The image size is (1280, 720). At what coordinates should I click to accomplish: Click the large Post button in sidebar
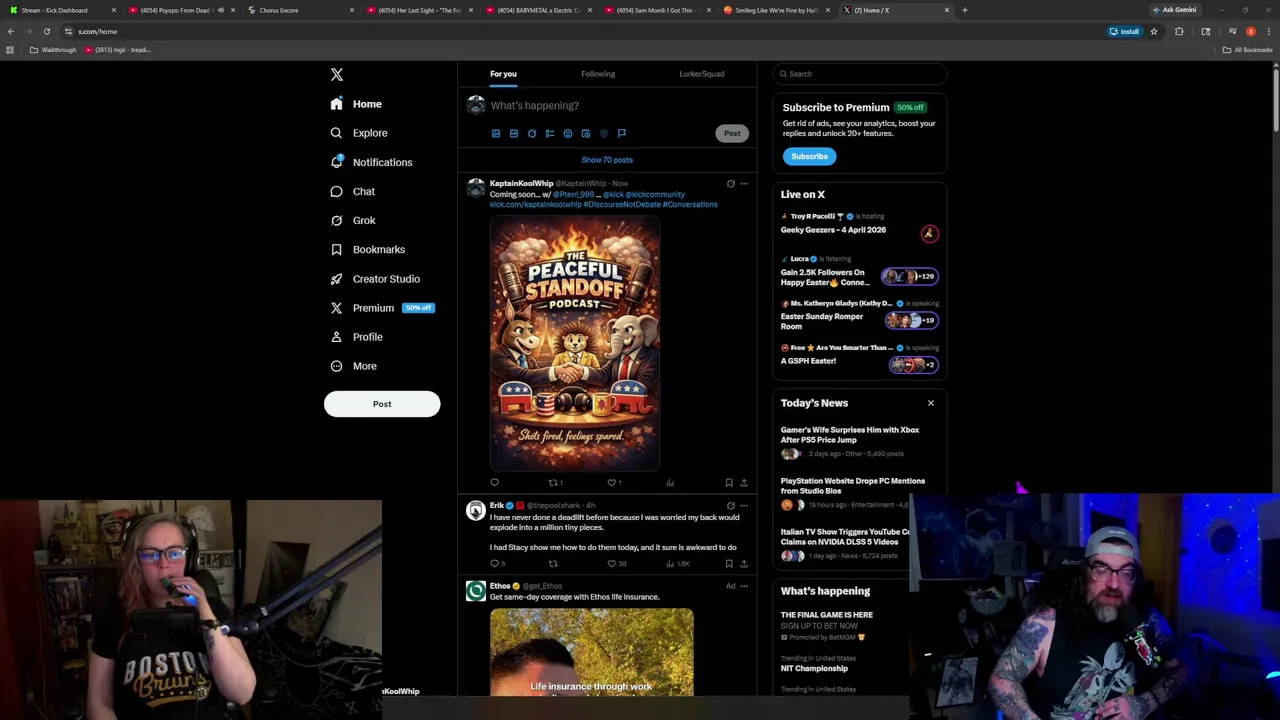382,404
